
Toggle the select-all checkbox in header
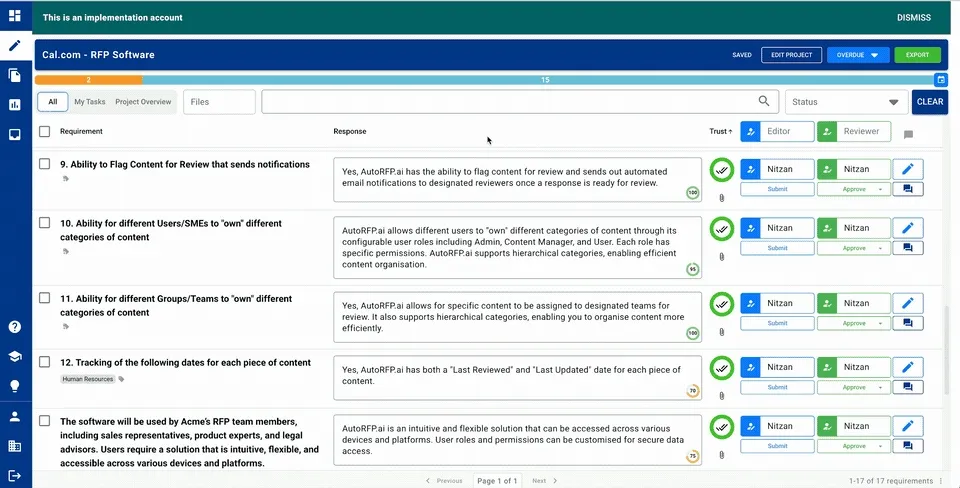click(x=45, y=131)
